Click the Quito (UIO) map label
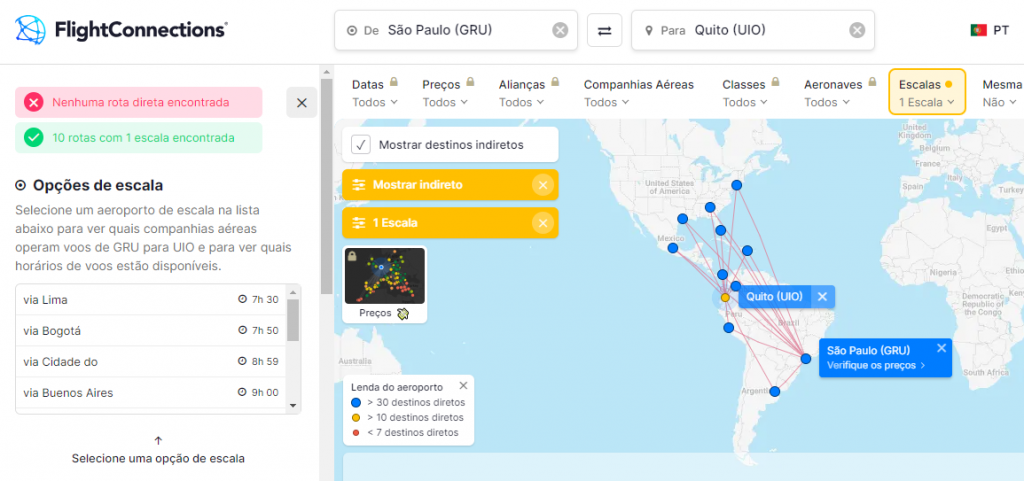 [x=775, y=296]
